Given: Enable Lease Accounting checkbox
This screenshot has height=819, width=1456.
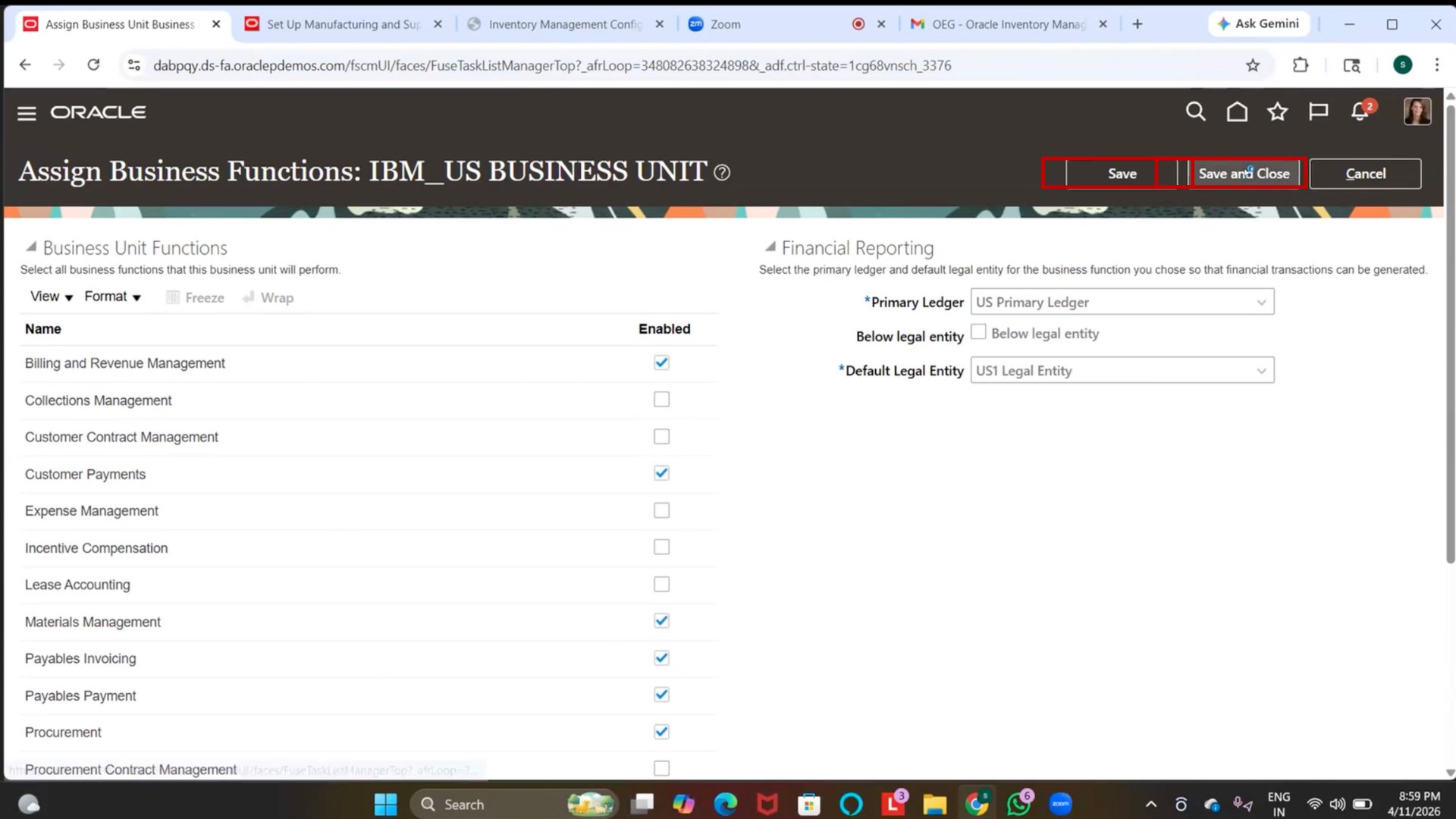Looking at the screenshot, I should [x=661, y=584].
